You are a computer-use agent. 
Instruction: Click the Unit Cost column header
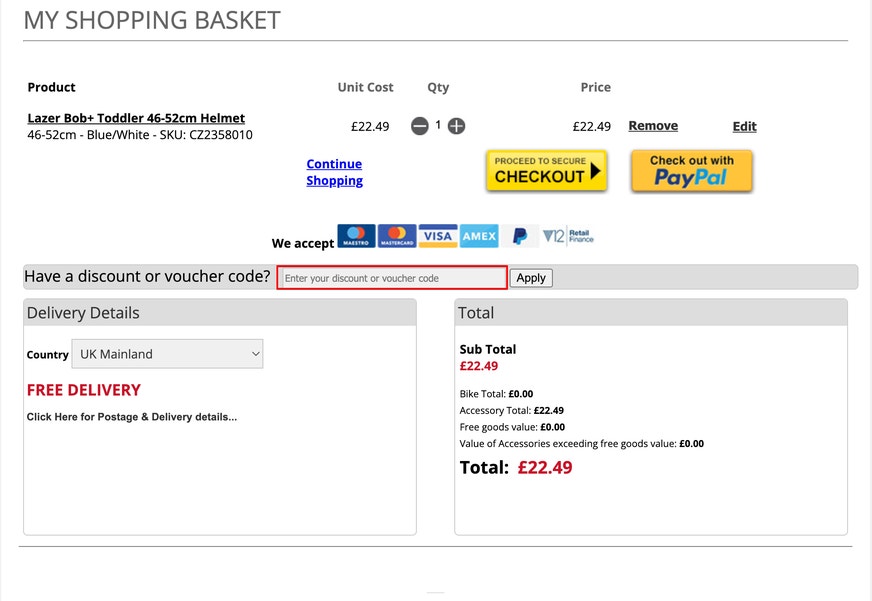(x=365, y=87)
